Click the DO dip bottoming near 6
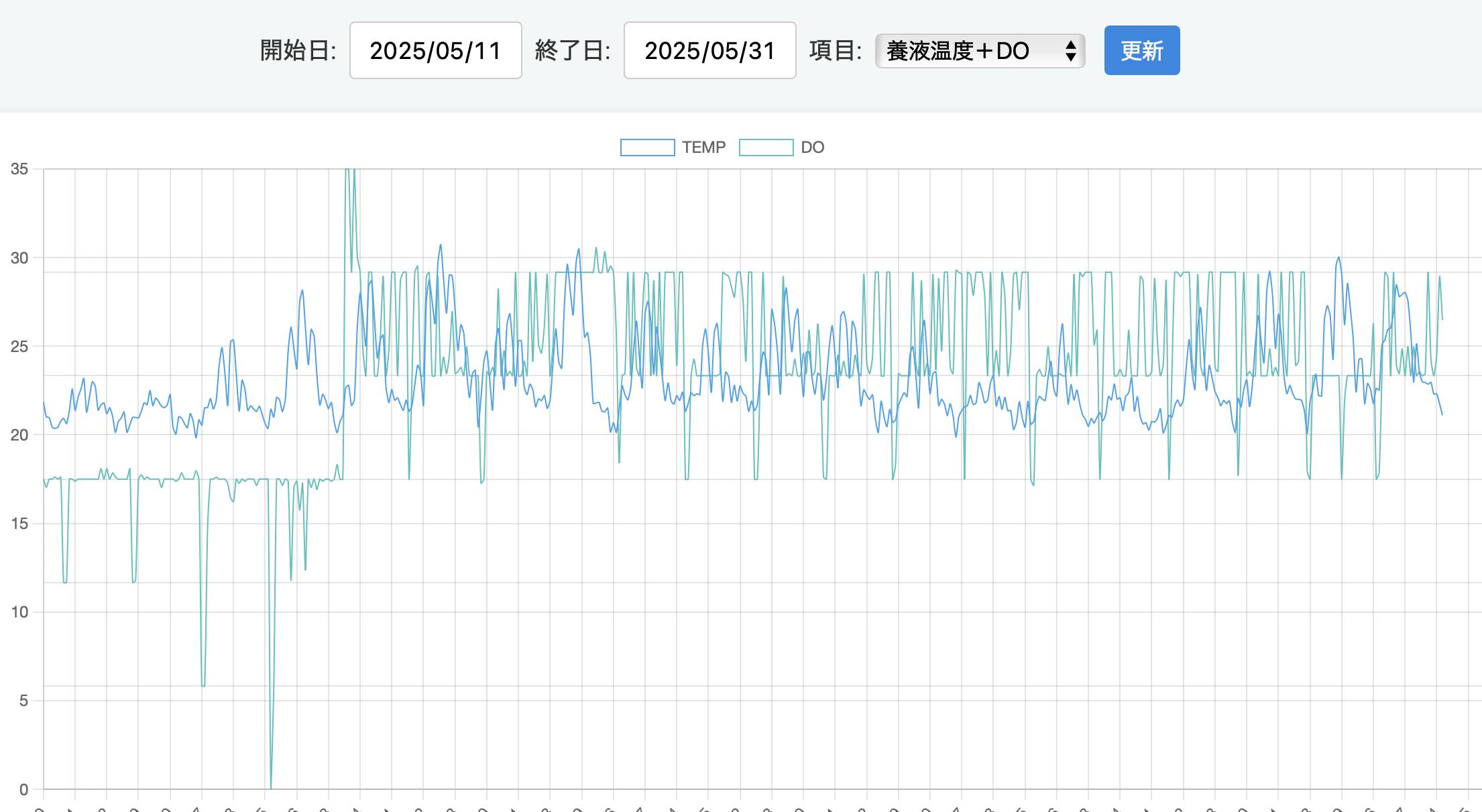 (x=203, y=685)
